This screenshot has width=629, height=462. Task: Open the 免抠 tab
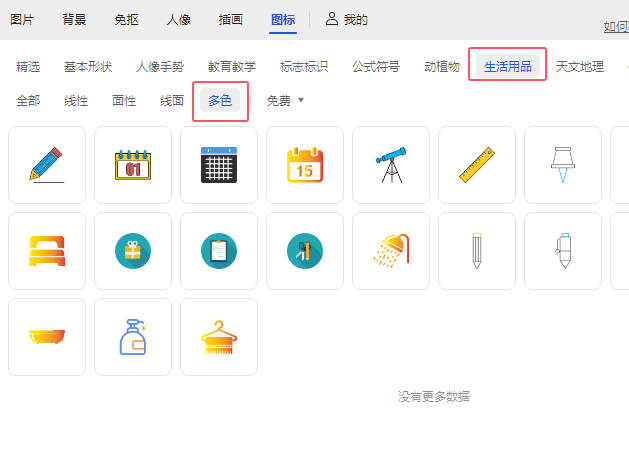[126, 19]
